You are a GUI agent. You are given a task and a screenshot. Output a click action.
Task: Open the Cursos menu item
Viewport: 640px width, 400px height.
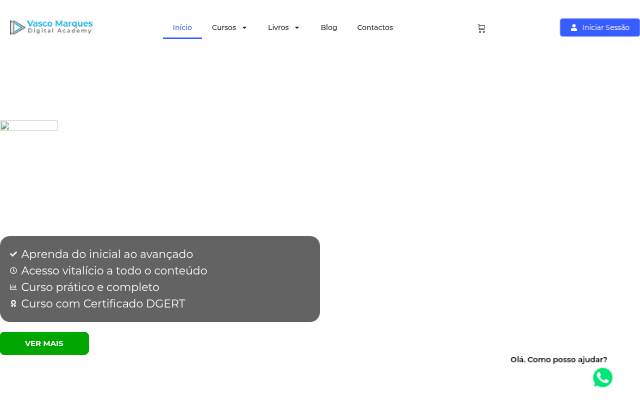tap(224, 27)
